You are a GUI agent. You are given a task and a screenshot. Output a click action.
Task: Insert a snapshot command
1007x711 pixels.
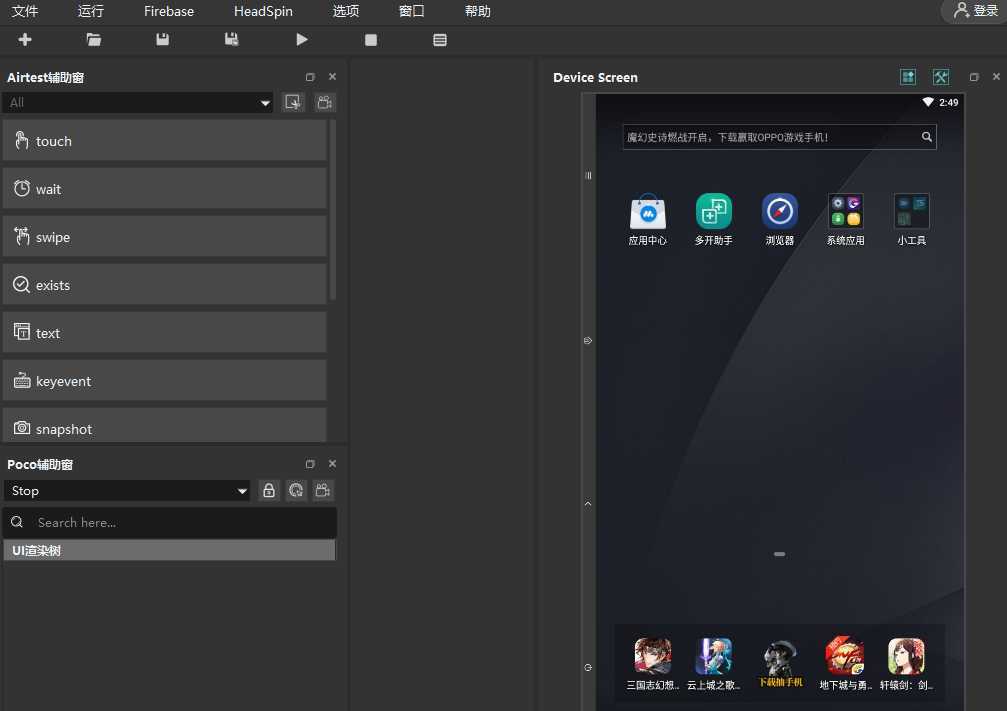(x=164, y=426)
